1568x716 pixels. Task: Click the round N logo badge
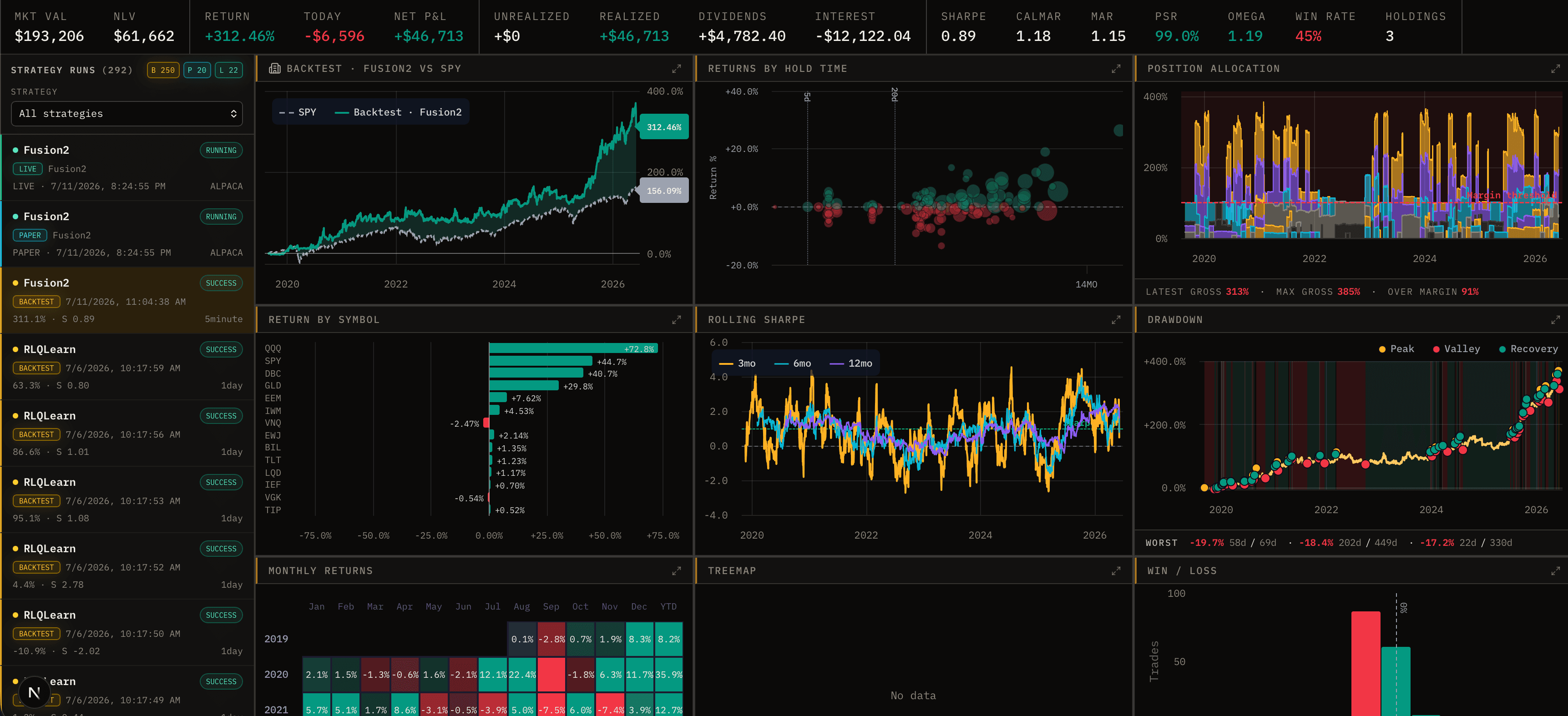[34, 692]
